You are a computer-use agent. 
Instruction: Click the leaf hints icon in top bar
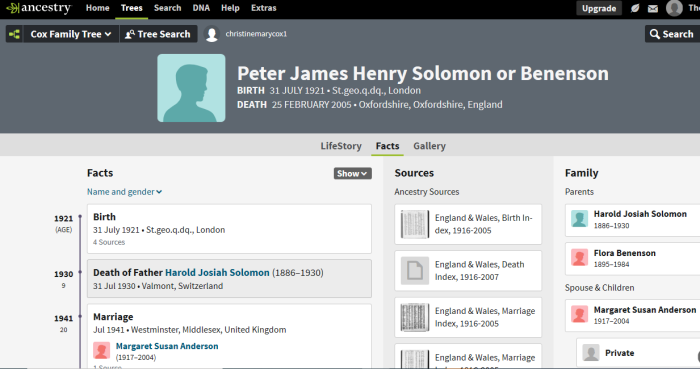click(635, 8)
